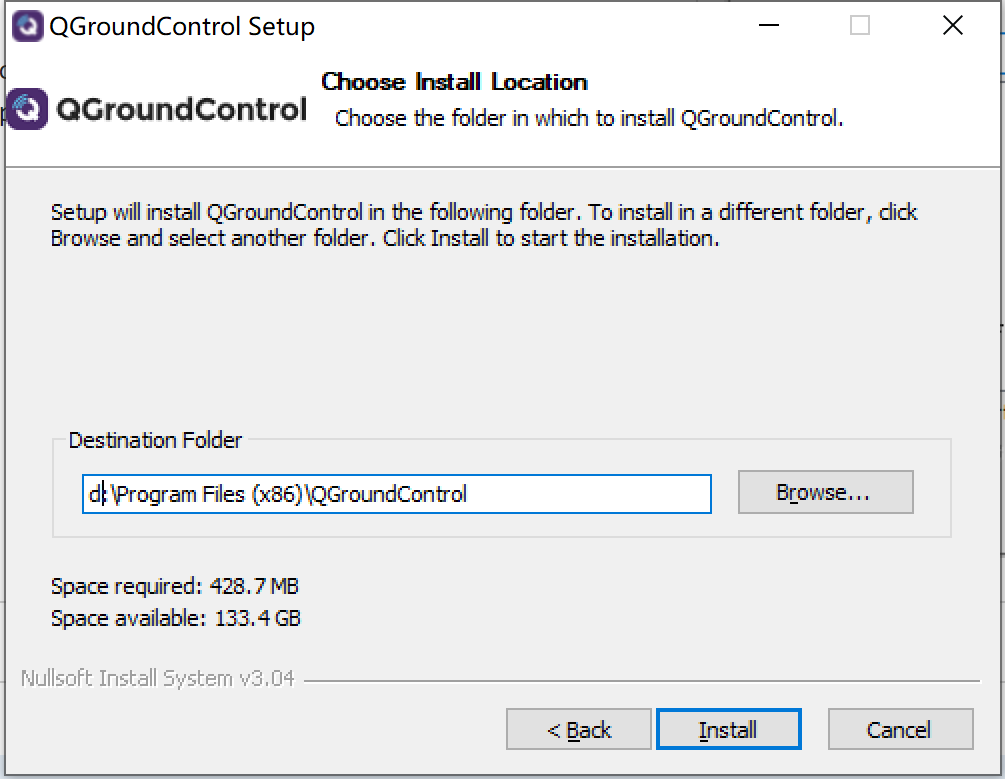The height and width of the screenshot is (779, 1005).
Task: Click the "Destination Folder" group label
Action: [155, 440]
